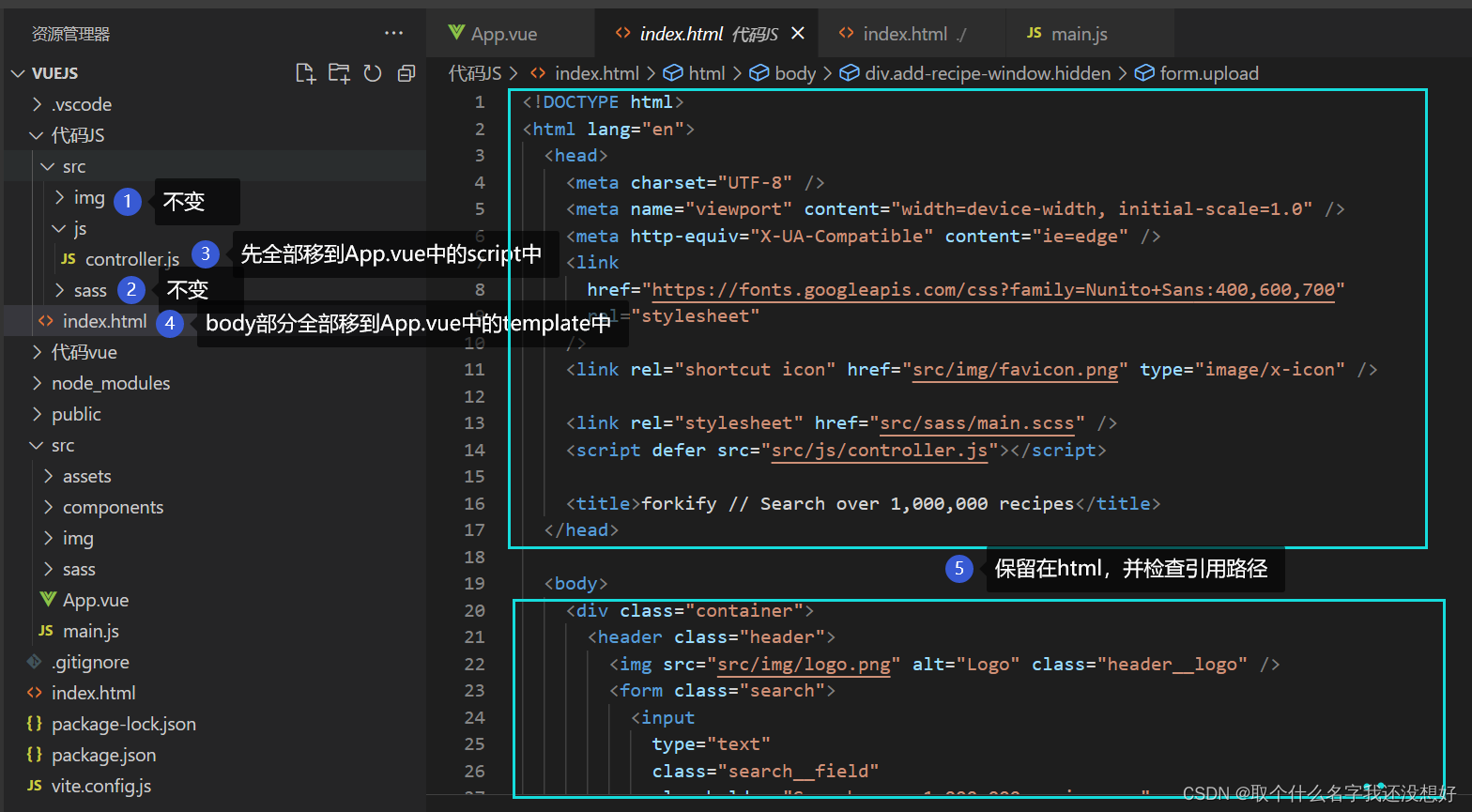
Task: Open main.js in the explorer tree
Action: 90,631
